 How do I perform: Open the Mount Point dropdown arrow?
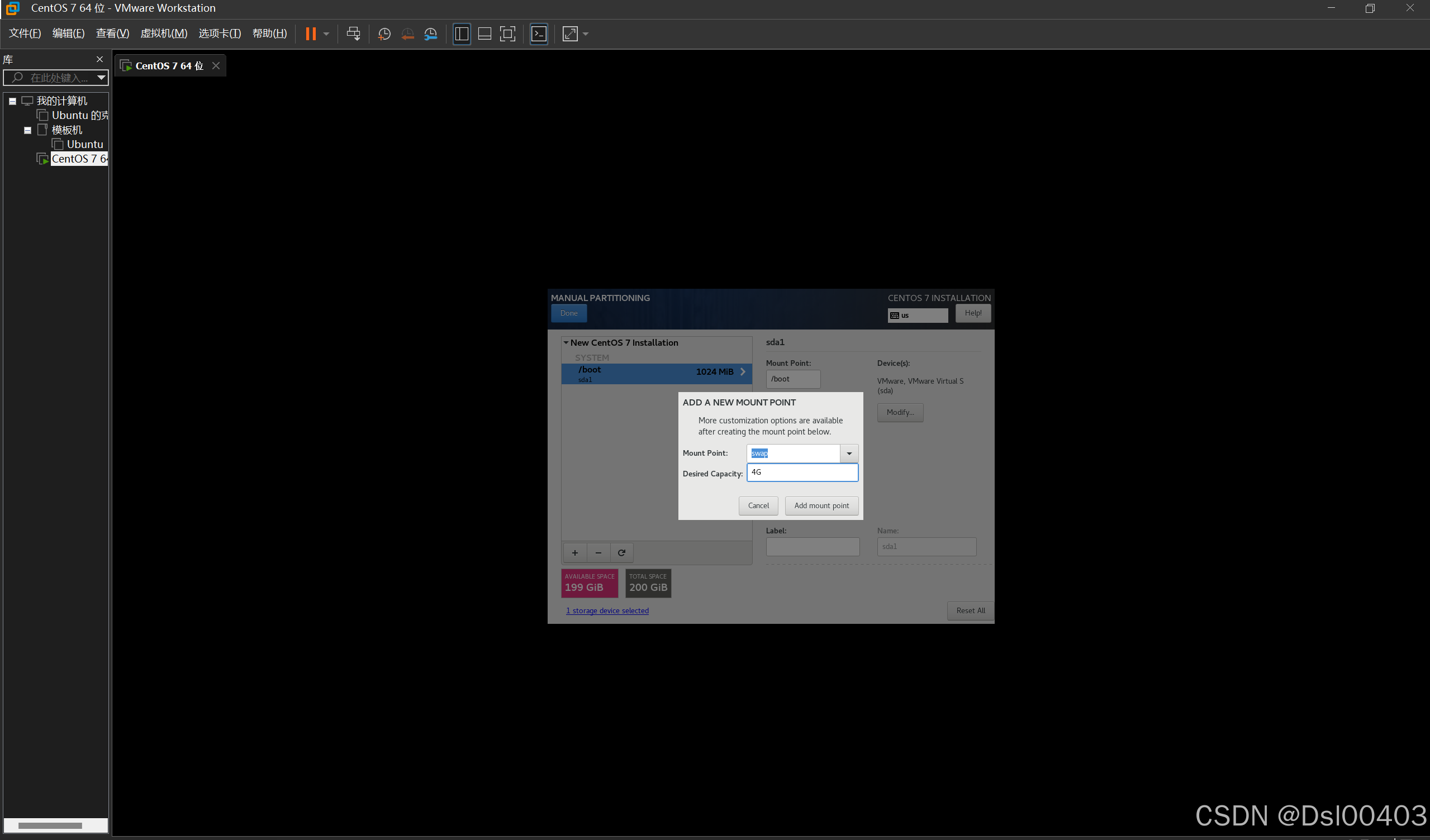coord(849,453)
